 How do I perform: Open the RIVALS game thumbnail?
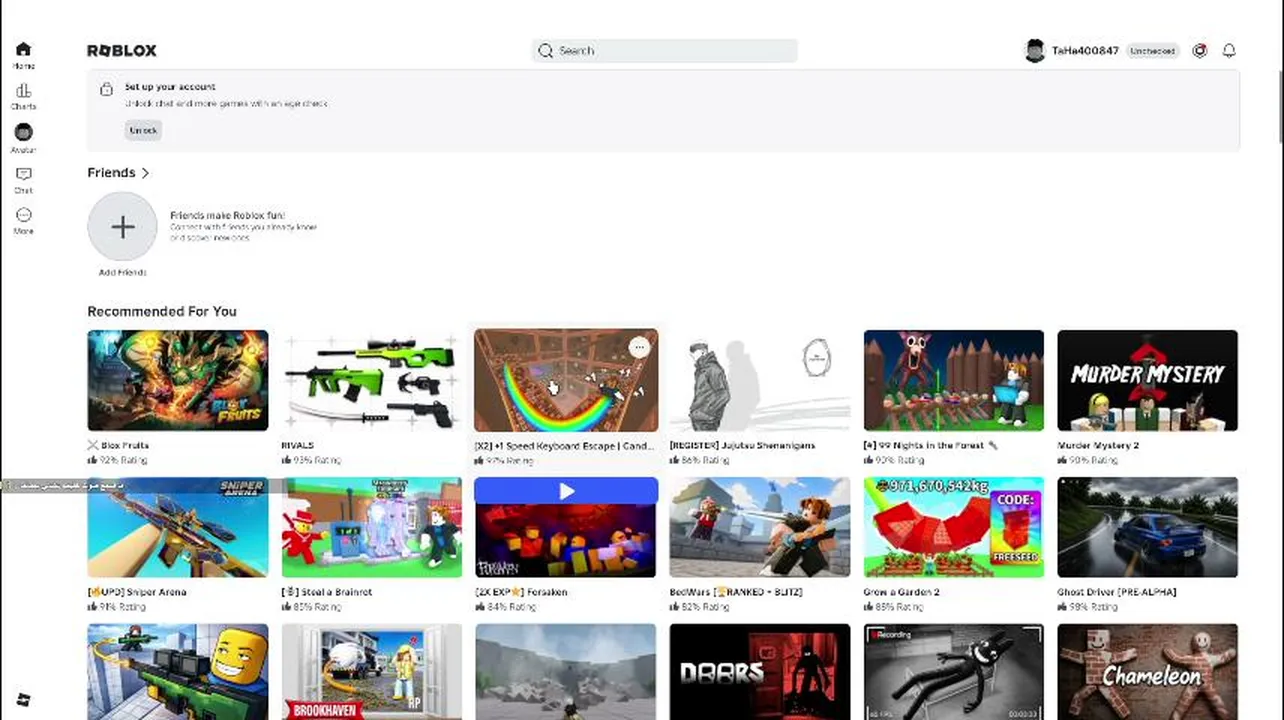tap(372, 380)
